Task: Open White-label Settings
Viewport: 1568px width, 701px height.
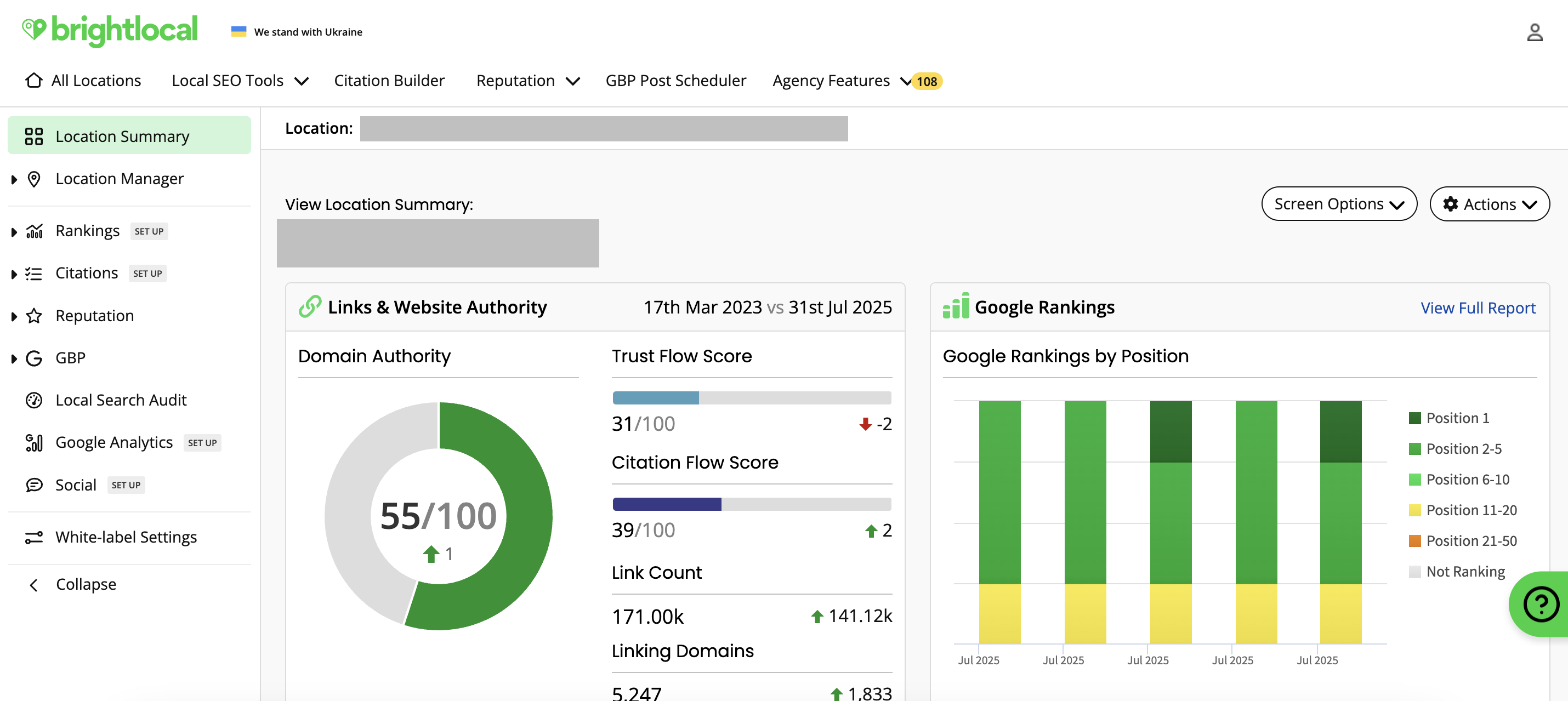Action: click(126, 537)
